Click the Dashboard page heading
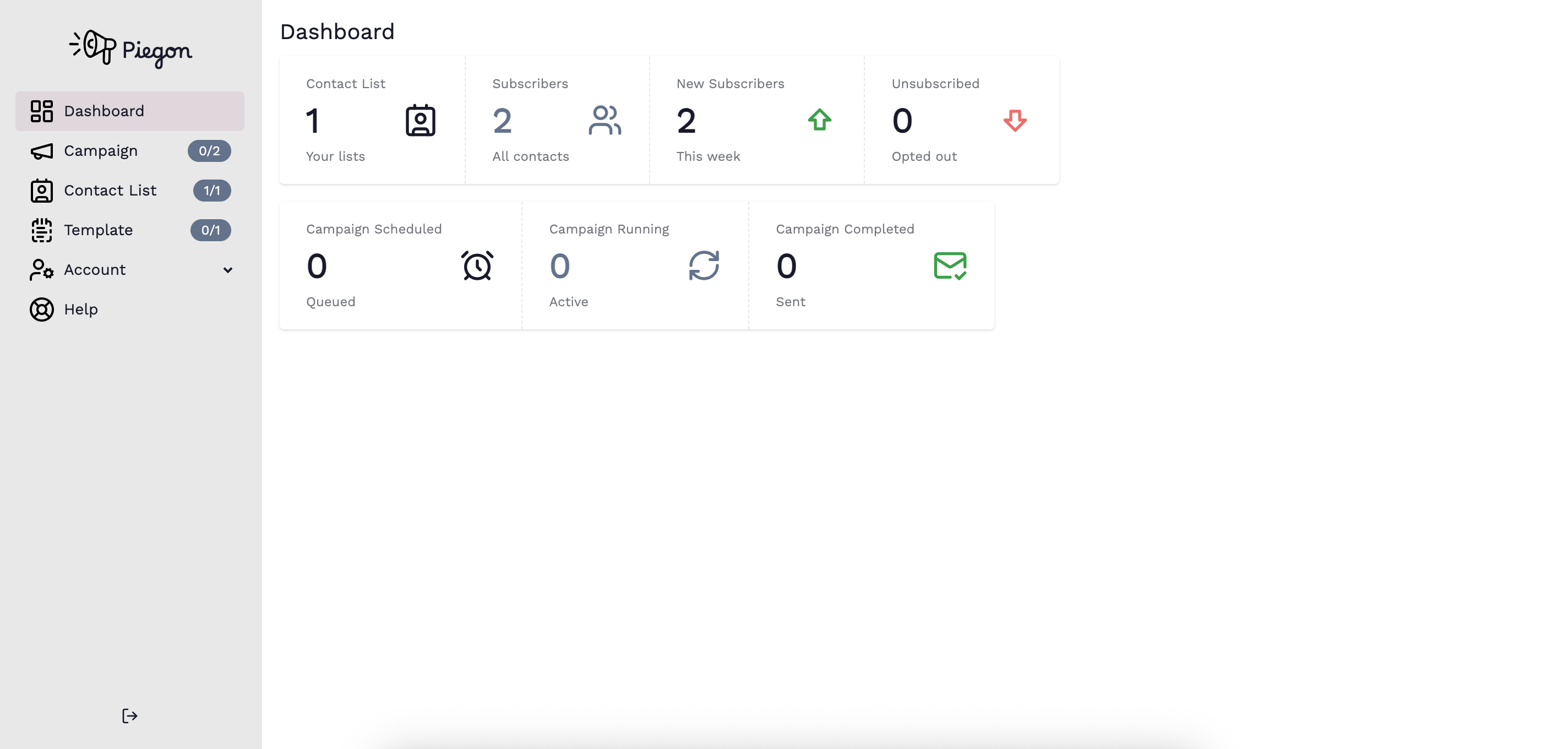Viewport: 1568px width, 749px height. click(337, 31)
